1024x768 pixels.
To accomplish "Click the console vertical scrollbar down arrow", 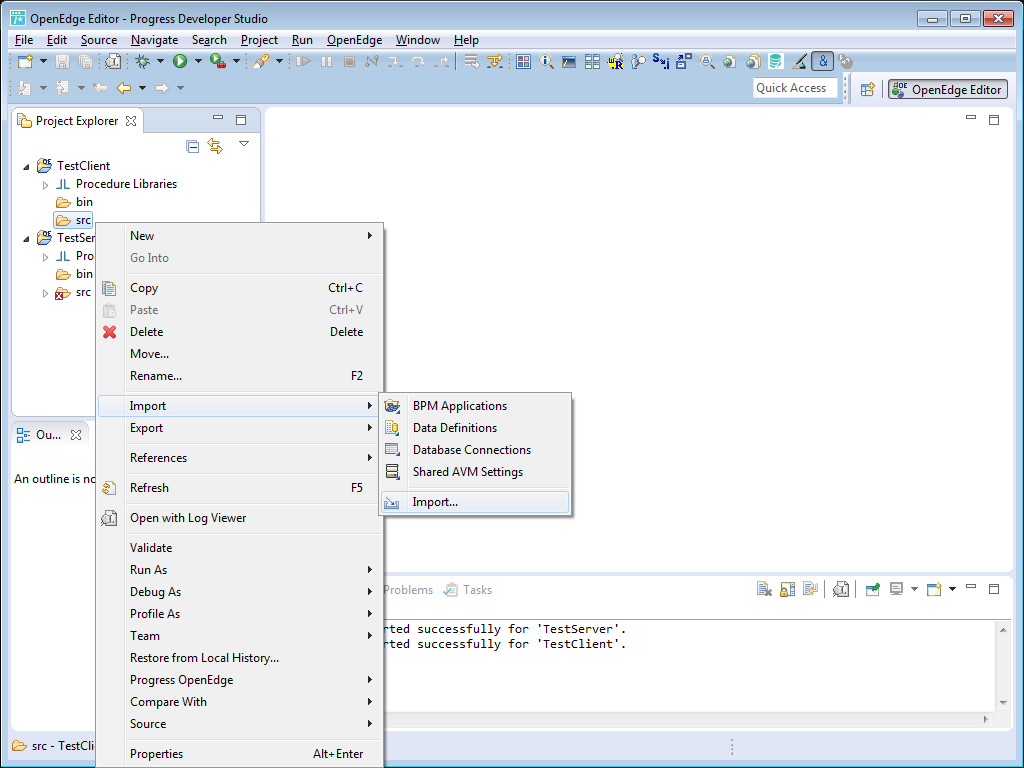I will tap(1003, 703).
